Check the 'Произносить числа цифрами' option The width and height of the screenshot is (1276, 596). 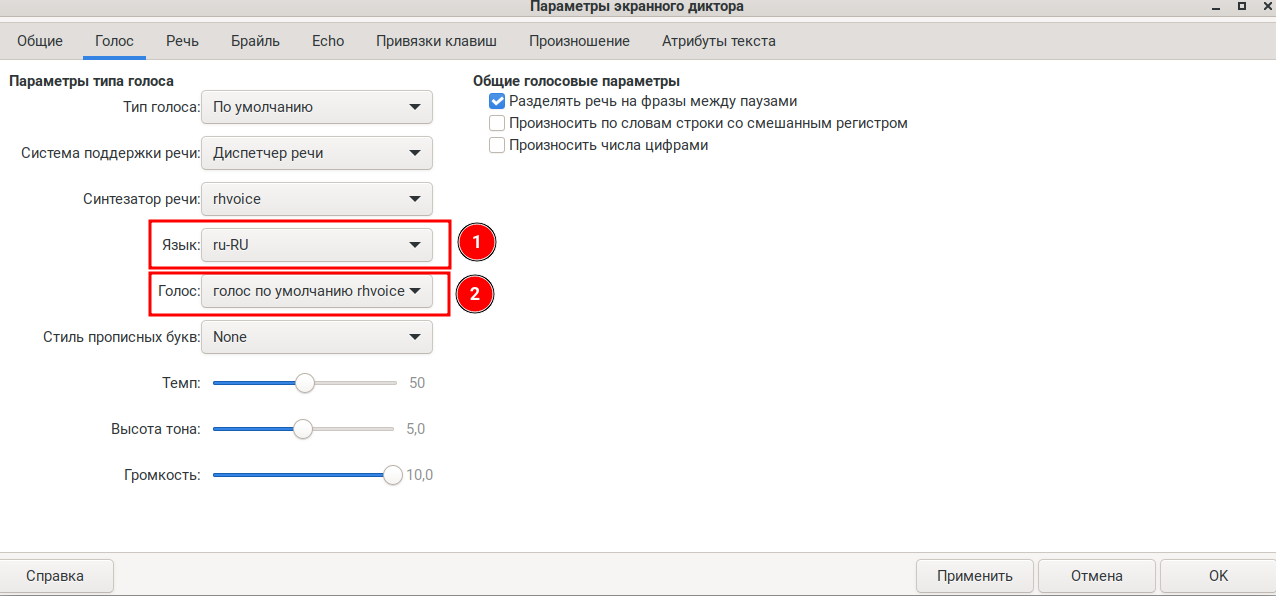[497, 145]
